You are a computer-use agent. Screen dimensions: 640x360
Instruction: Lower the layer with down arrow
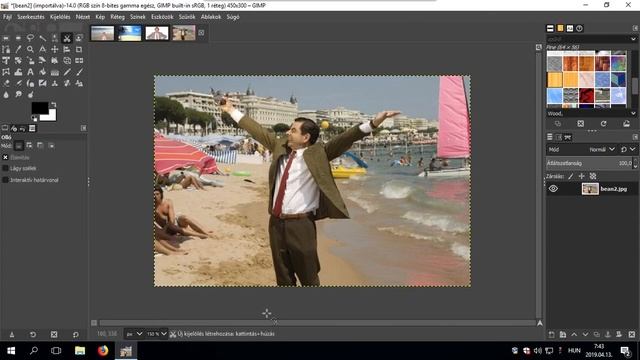click(x=585, y=334)
